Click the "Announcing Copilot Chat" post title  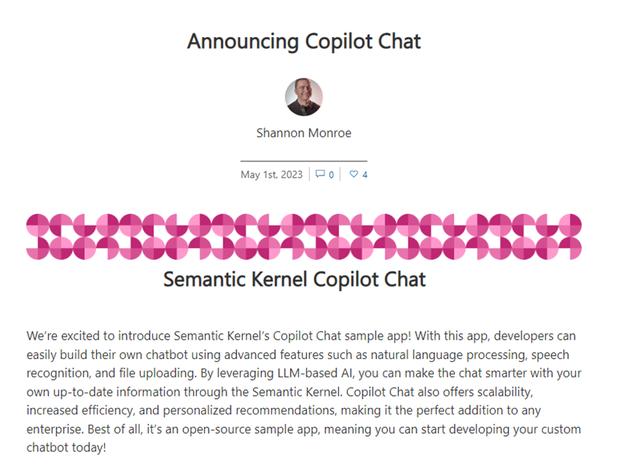pos(304,41)
